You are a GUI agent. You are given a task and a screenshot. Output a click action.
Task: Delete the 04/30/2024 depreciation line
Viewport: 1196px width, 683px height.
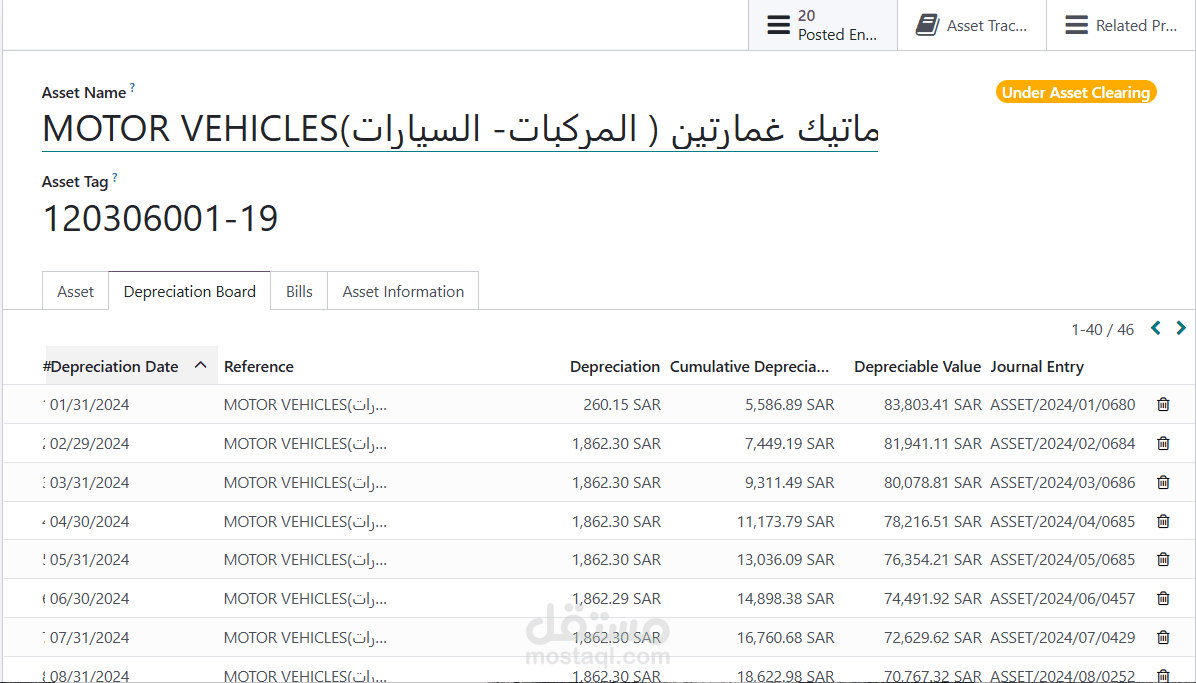click(1163, 521)
